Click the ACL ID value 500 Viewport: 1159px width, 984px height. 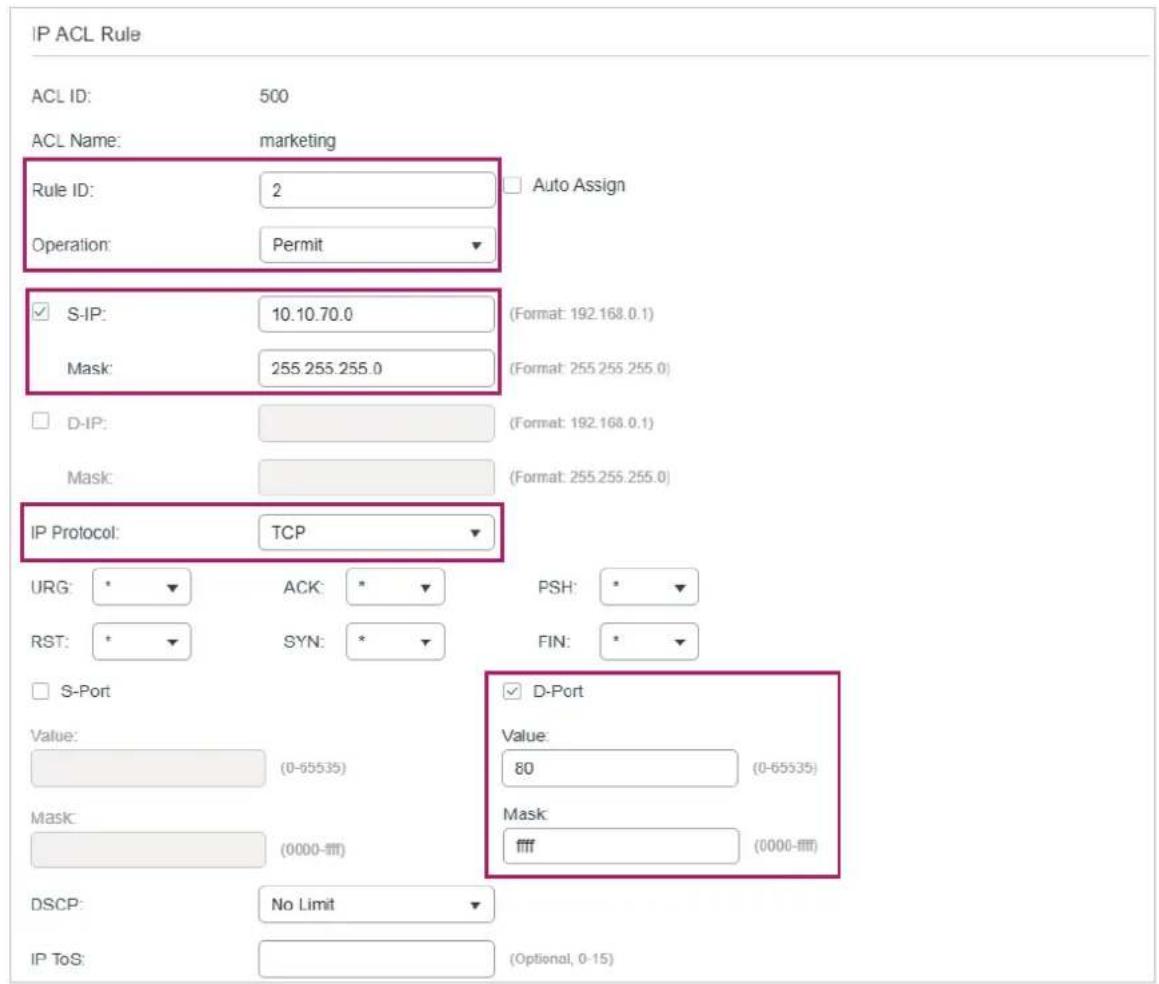tap(273, 96)
